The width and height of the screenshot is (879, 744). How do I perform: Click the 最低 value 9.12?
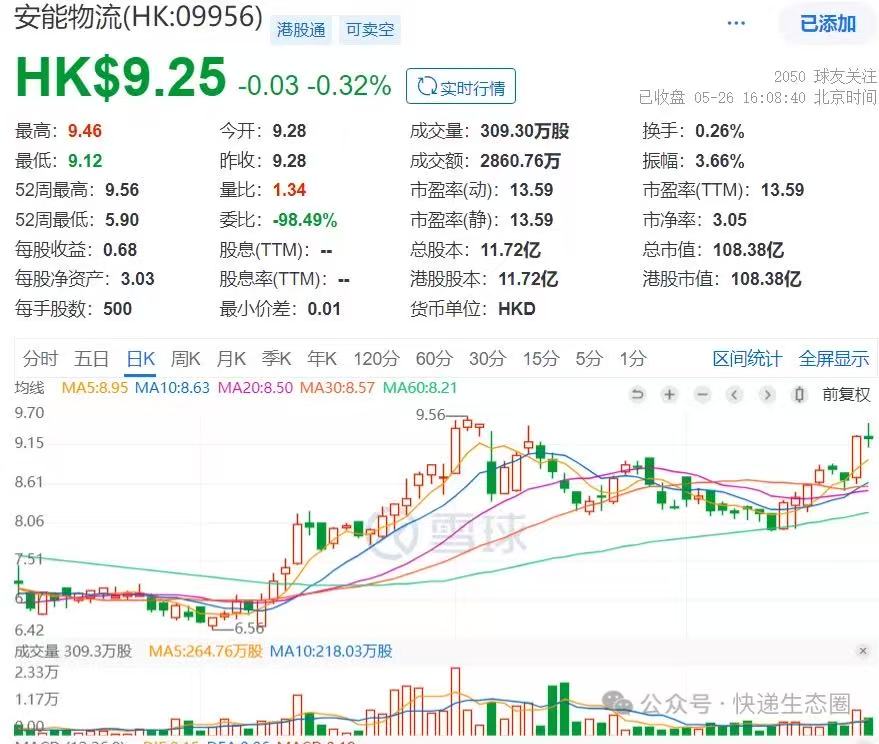85,161
